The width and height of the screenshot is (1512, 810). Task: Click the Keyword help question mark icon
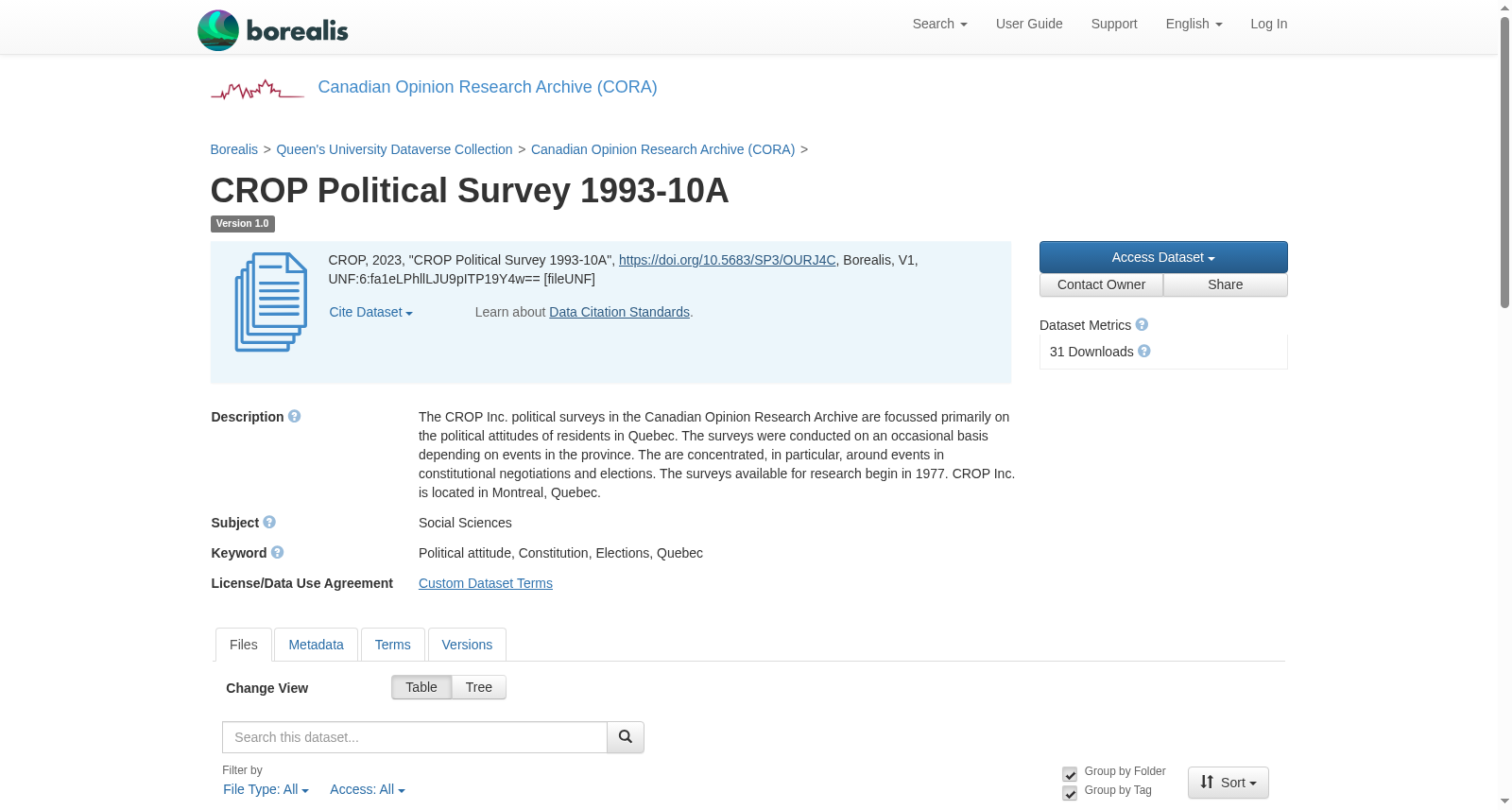tap(277, 552)
